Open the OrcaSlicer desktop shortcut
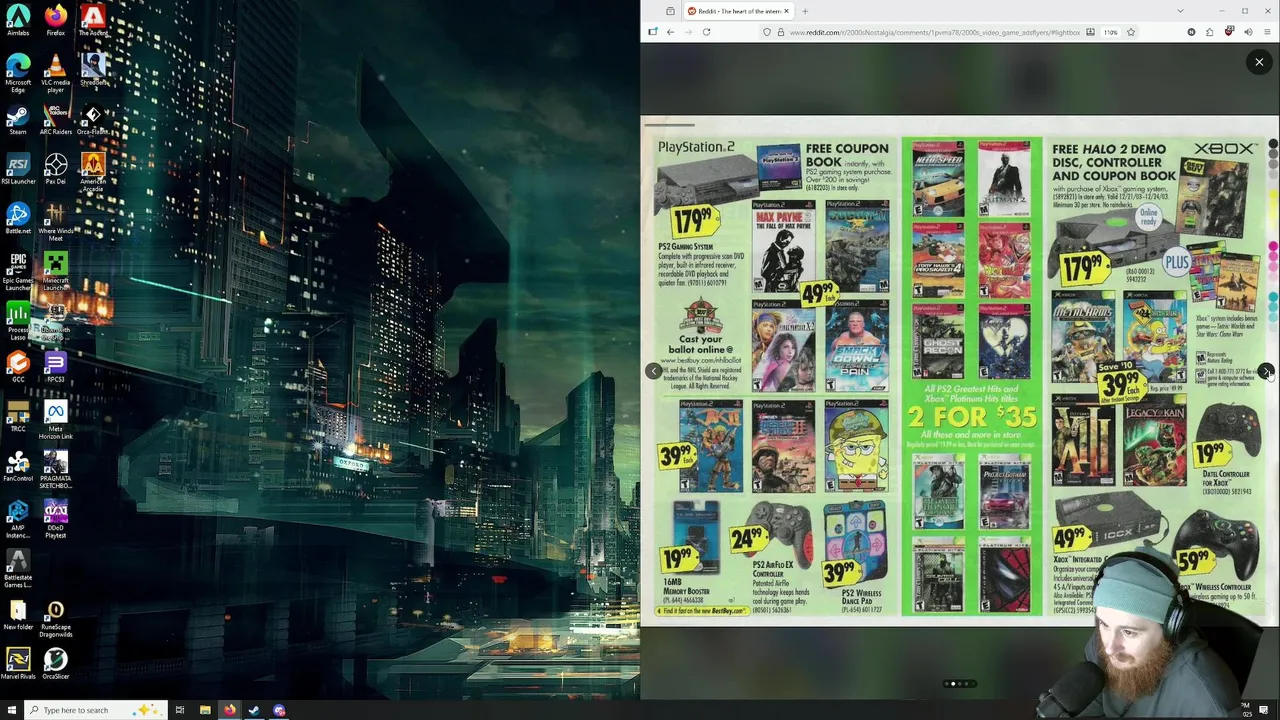1280x720 pixels. (x=56, y=664)
